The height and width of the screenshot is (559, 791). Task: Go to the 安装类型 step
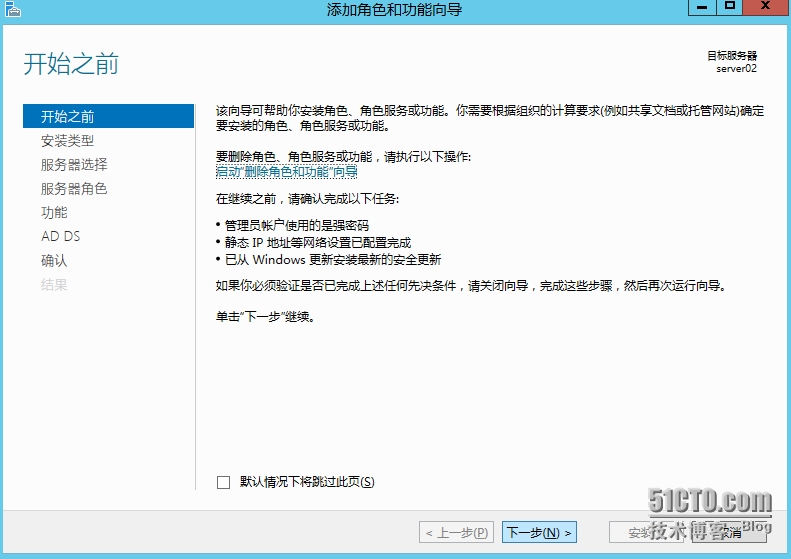coord(68,141)
